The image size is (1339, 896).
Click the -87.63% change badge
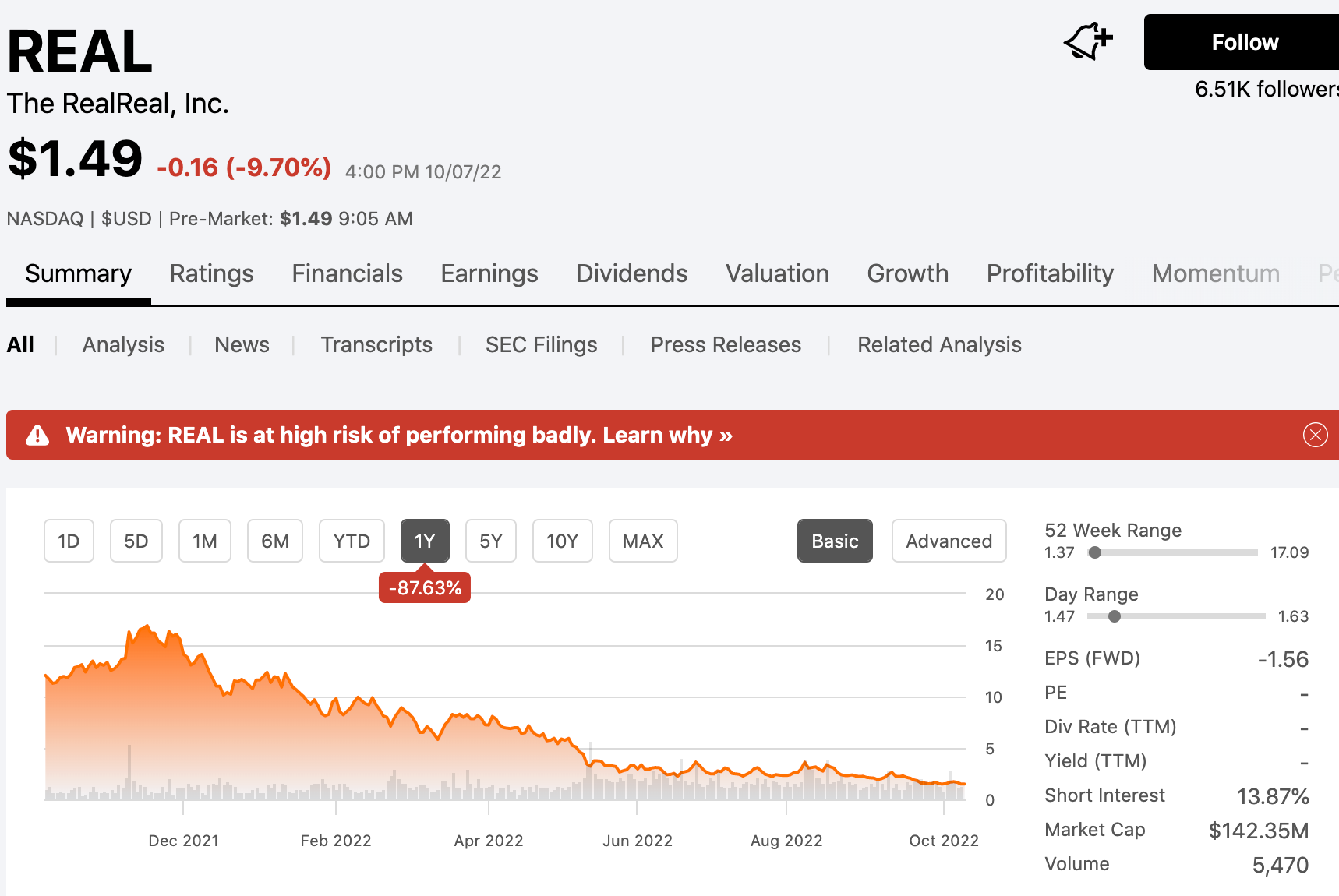pos(425,587)
